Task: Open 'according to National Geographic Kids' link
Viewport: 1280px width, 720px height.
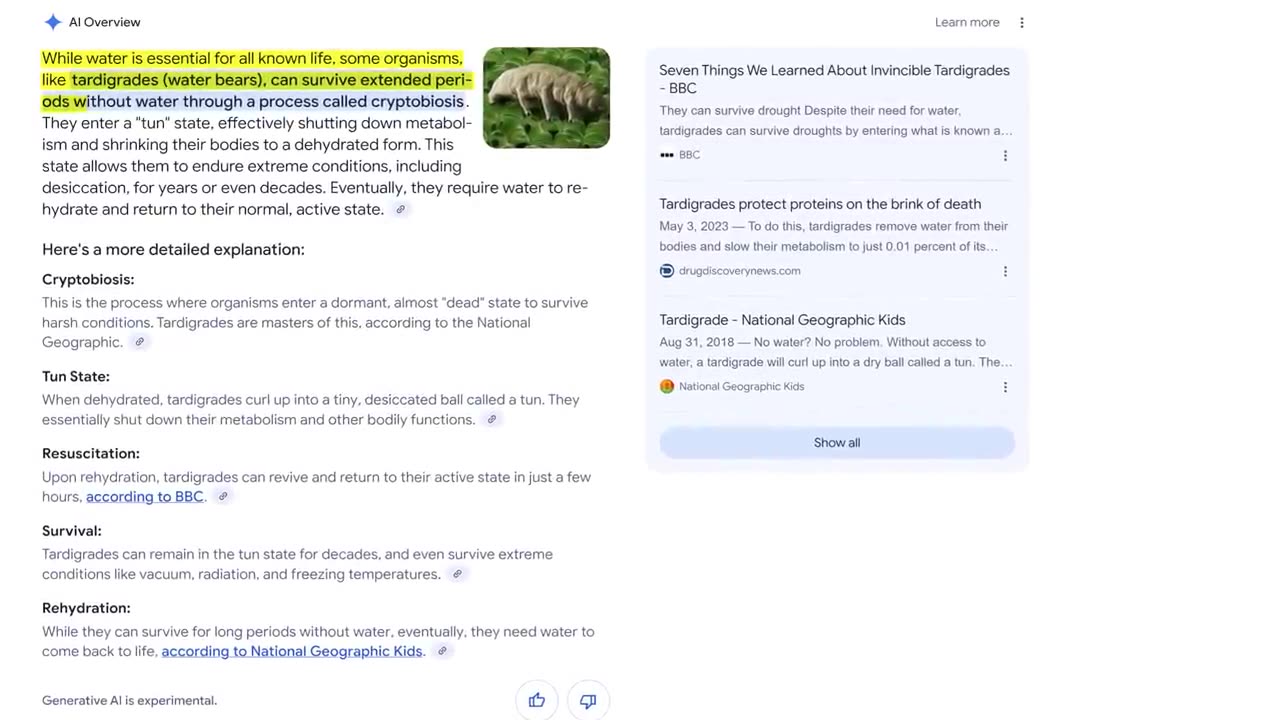Action: pyautogui.click(x=292, y=651)
